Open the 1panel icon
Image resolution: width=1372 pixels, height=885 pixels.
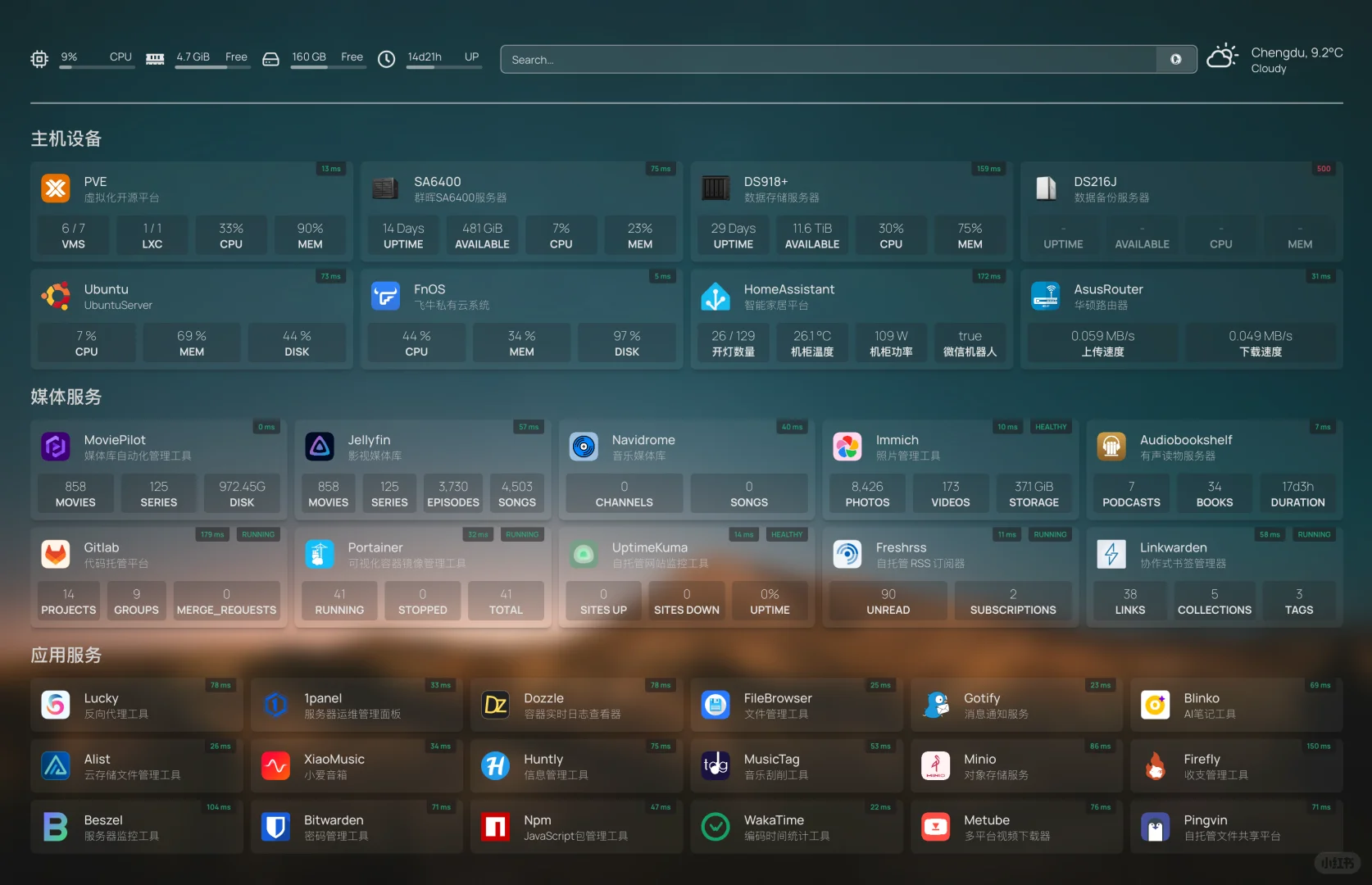[x=276, y=705]
